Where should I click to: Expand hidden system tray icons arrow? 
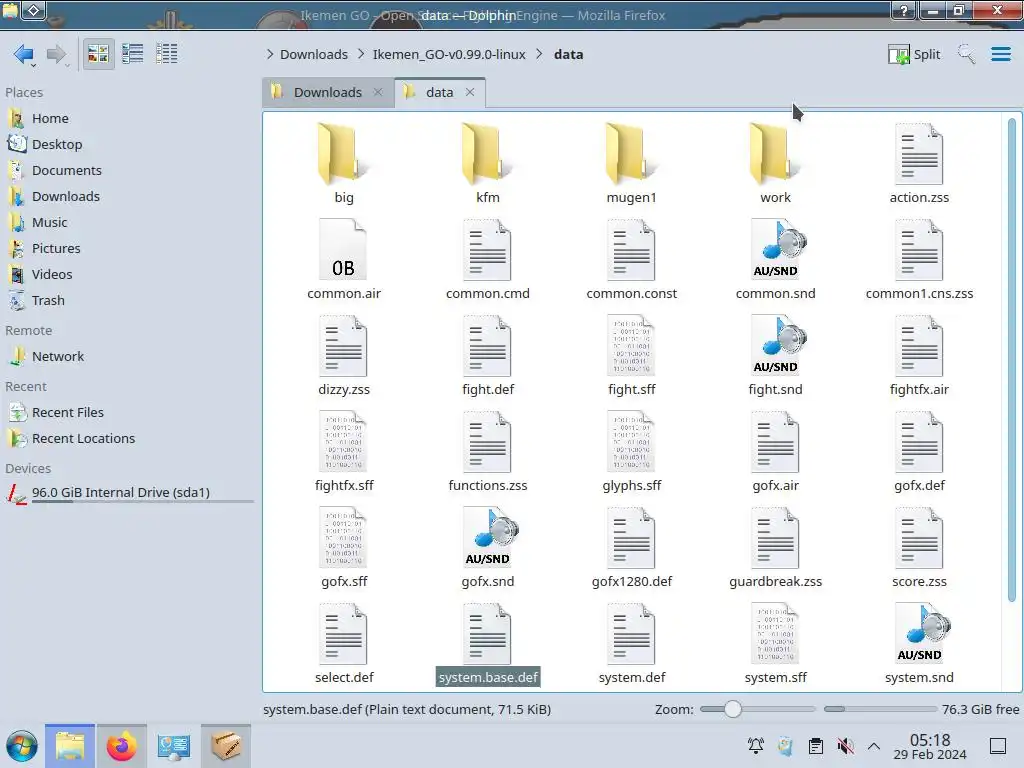pyautogui.click(x=874, y=746)
